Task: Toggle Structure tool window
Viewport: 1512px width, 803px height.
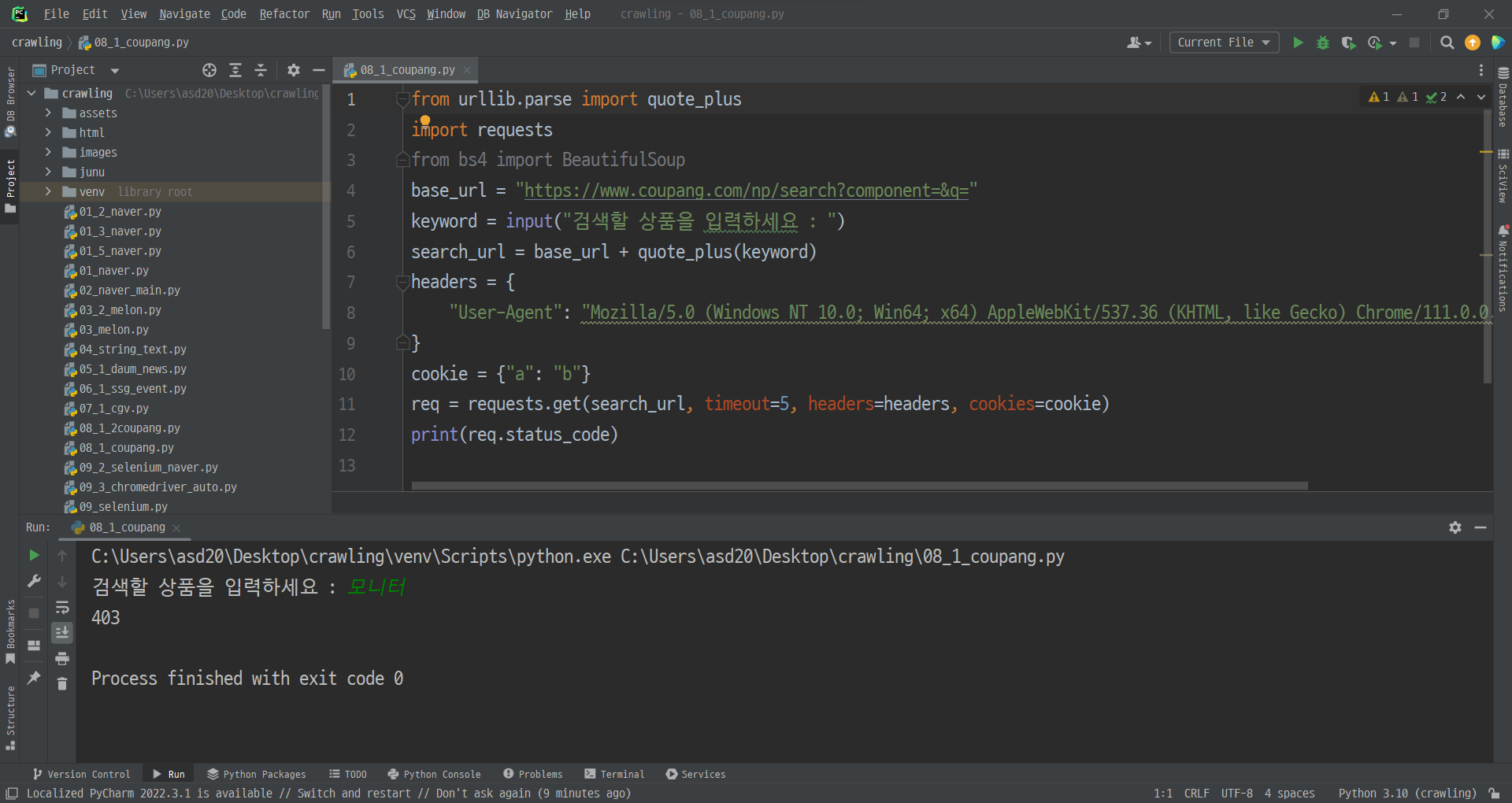Action: (10, 718)
